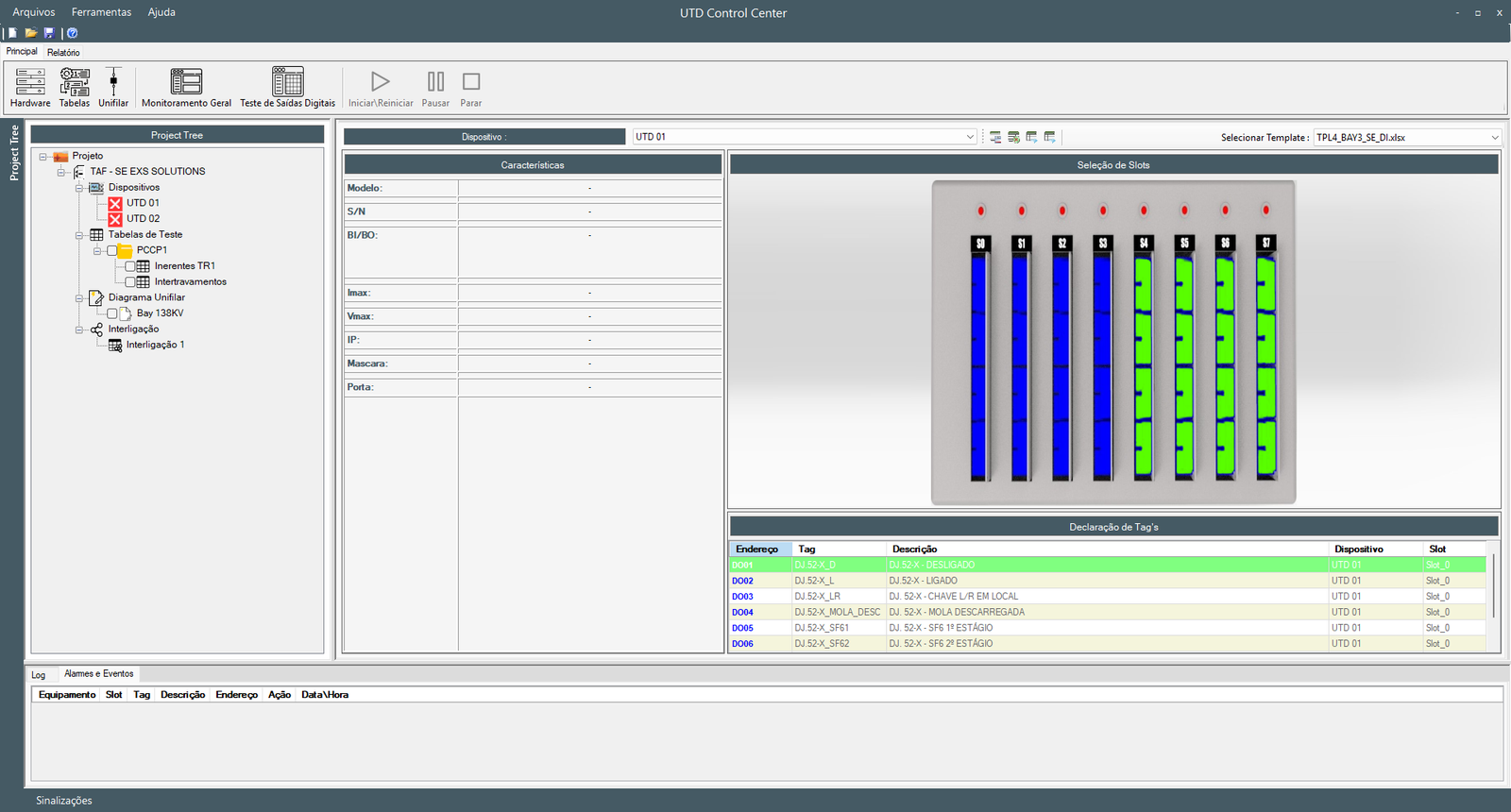1511x812 pixels.
Task: Select the Log tab
Action: (x=38, y=675)
